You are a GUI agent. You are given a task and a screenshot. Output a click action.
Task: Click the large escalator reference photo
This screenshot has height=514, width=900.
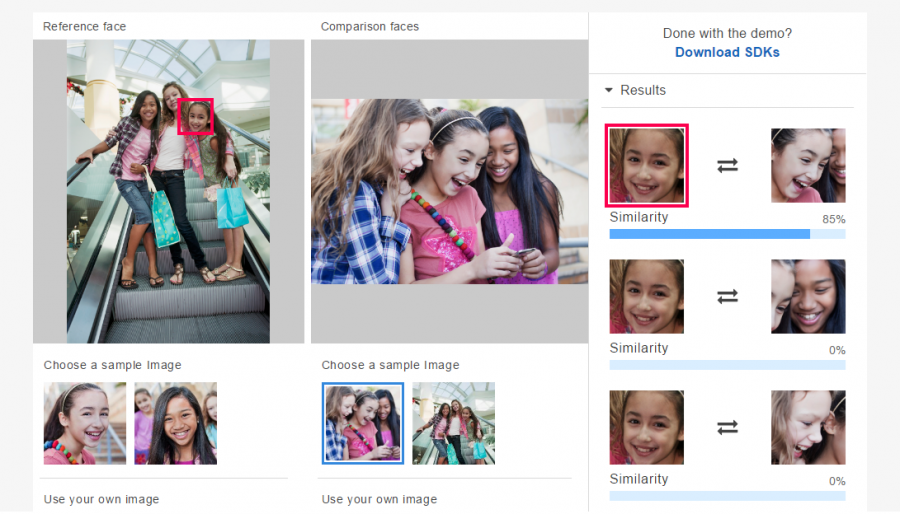[x=168, y=191]
